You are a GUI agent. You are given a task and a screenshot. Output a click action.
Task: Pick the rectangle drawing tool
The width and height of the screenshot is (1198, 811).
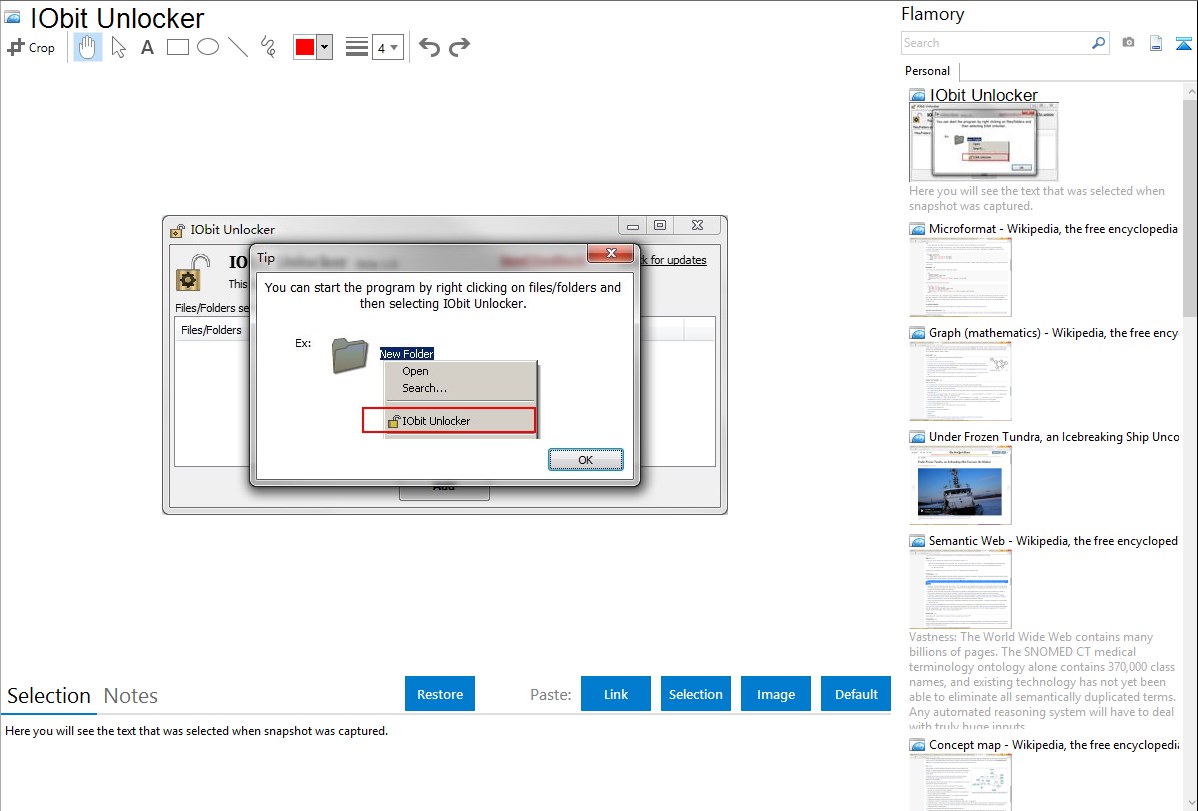click(178, 47)
